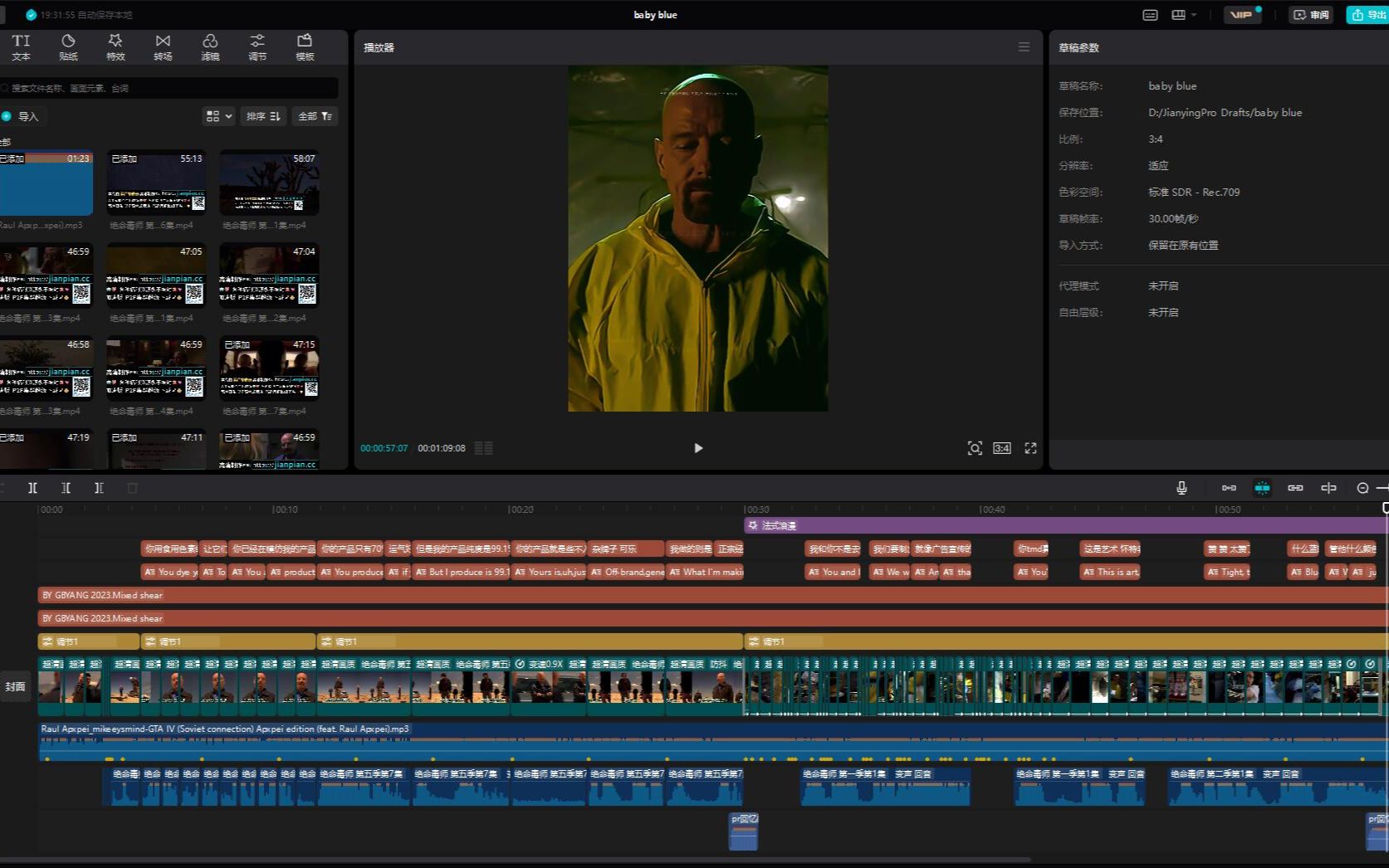Open the 滤镜 (Filters) tab
Screen dimensions: 1389x868
[x=210, y=47]
